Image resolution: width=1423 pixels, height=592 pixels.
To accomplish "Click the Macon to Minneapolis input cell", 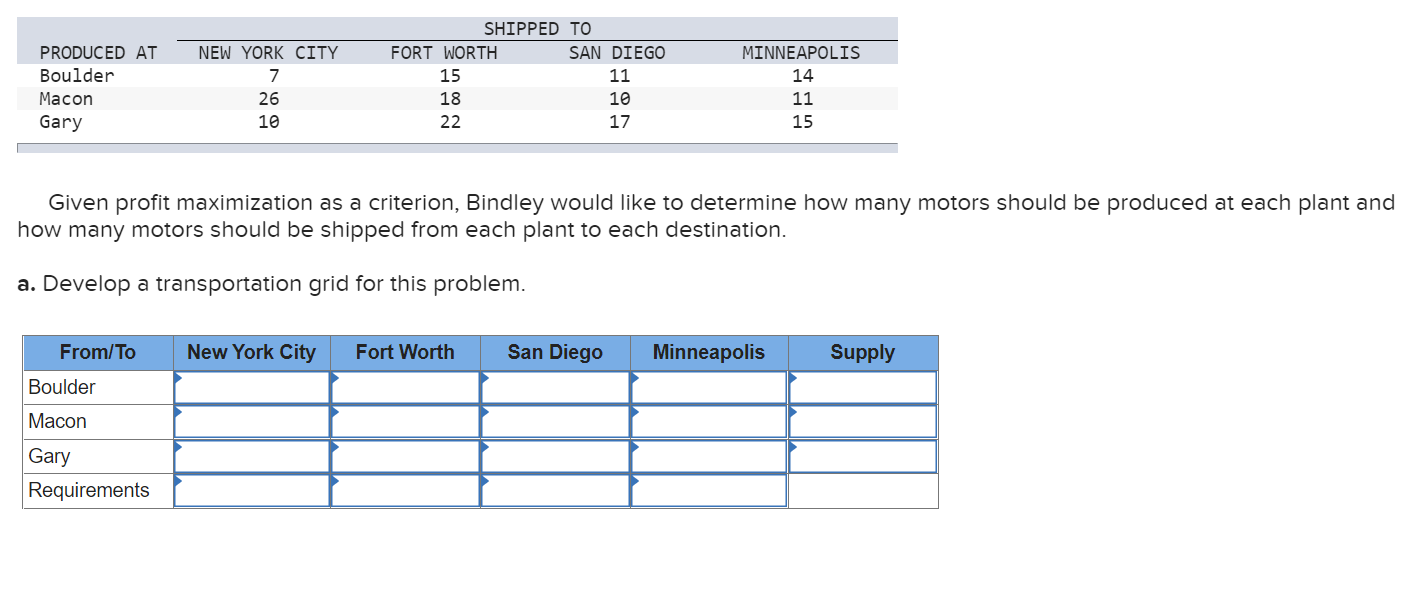I will point(708,421).
